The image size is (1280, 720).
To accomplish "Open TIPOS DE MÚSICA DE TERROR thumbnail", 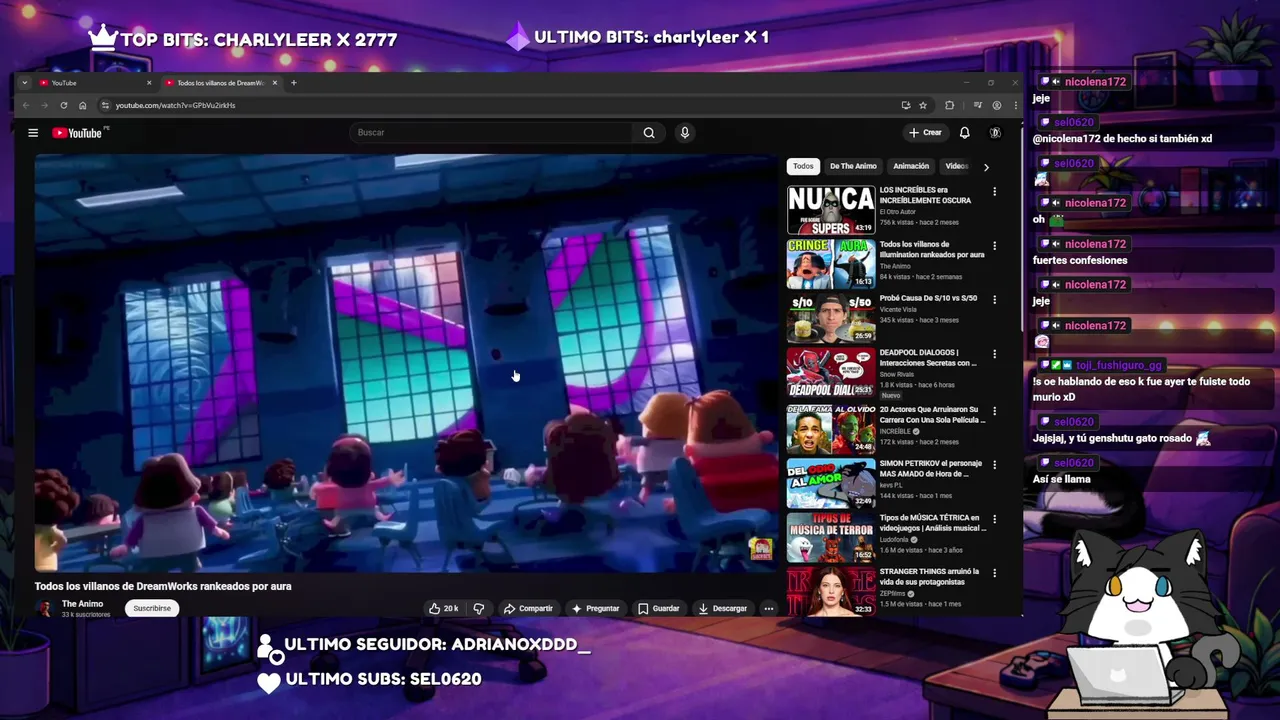I will coord(831,537).
